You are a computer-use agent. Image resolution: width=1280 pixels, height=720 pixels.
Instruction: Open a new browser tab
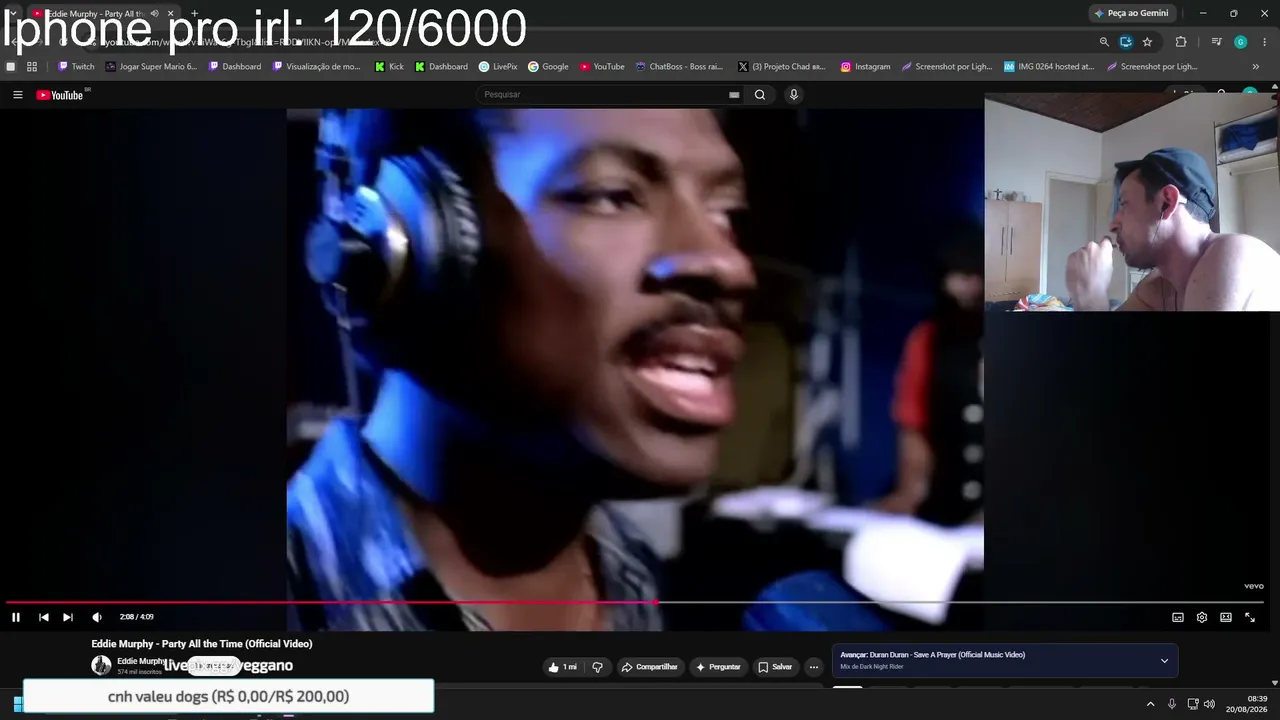click(x=194, y=14)
